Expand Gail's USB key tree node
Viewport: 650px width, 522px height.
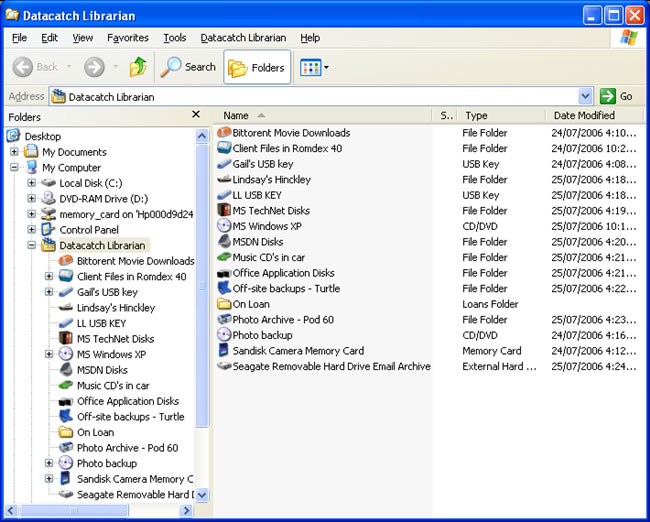(x=49, y=292)
